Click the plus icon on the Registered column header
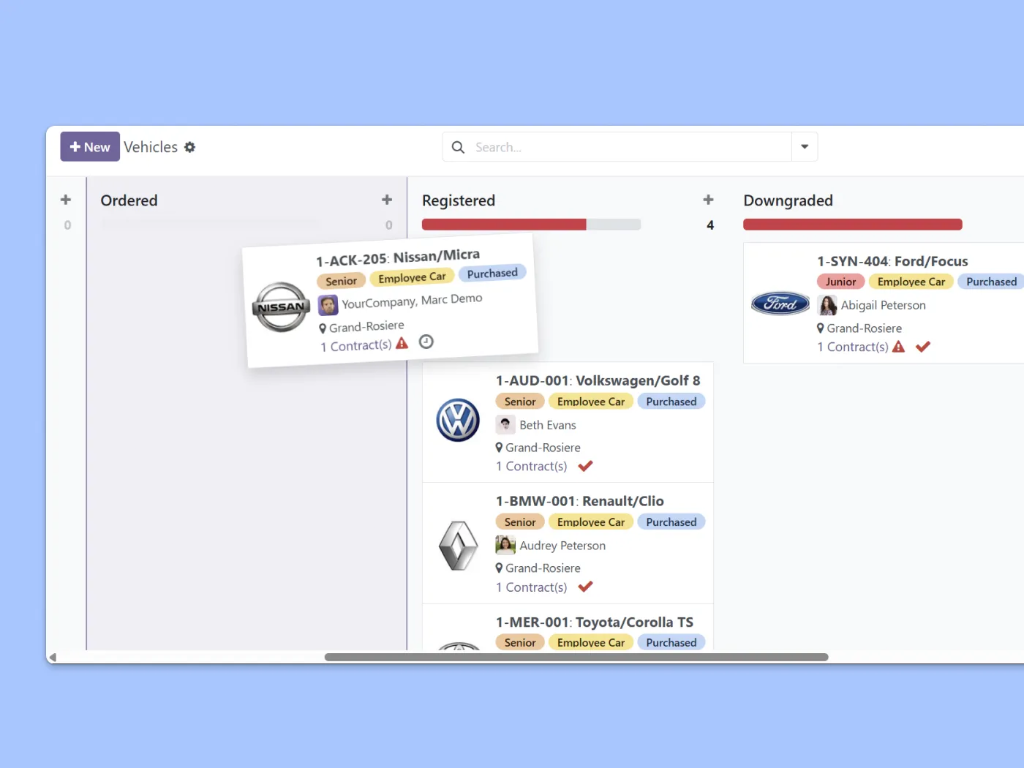Image resolution: width=1024 pixels, height=768 pixels. coord(708,199)
